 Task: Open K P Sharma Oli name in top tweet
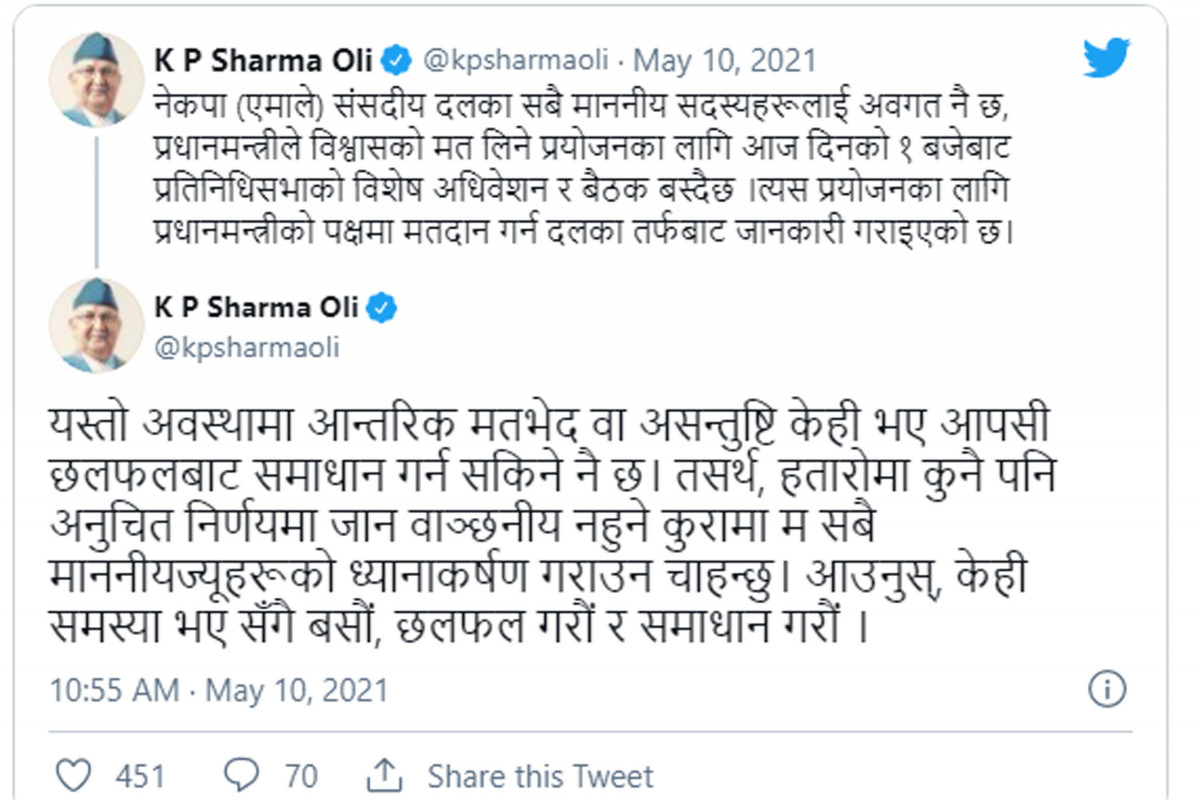coord(264,60)
